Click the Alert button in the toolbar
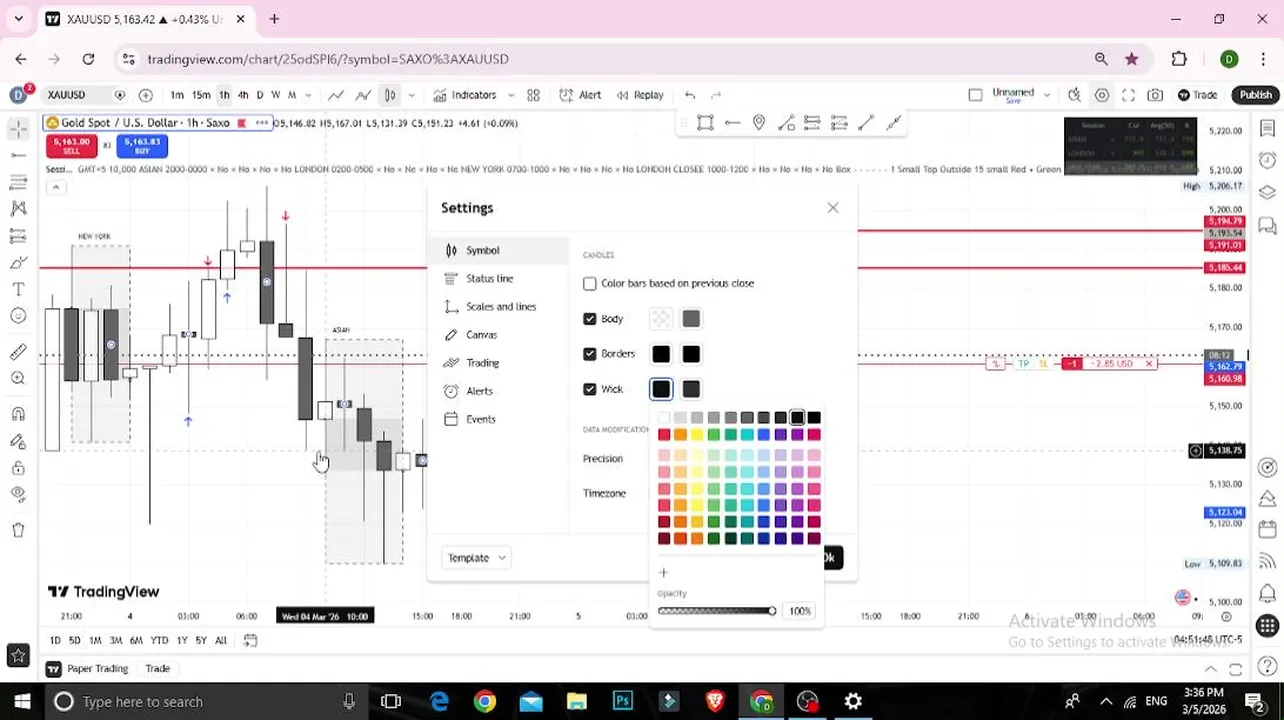1284x720 pixels. [580, 95]
